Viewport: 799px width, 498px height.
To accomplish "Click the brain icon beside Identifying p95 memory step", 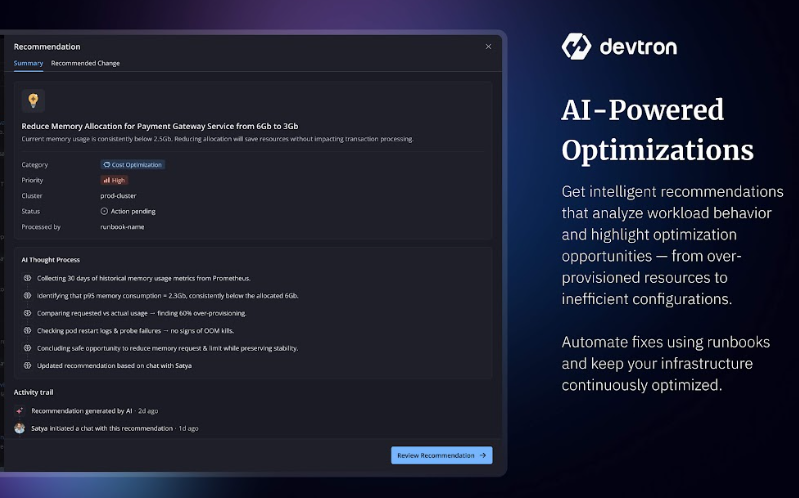I will pos(27,296).
